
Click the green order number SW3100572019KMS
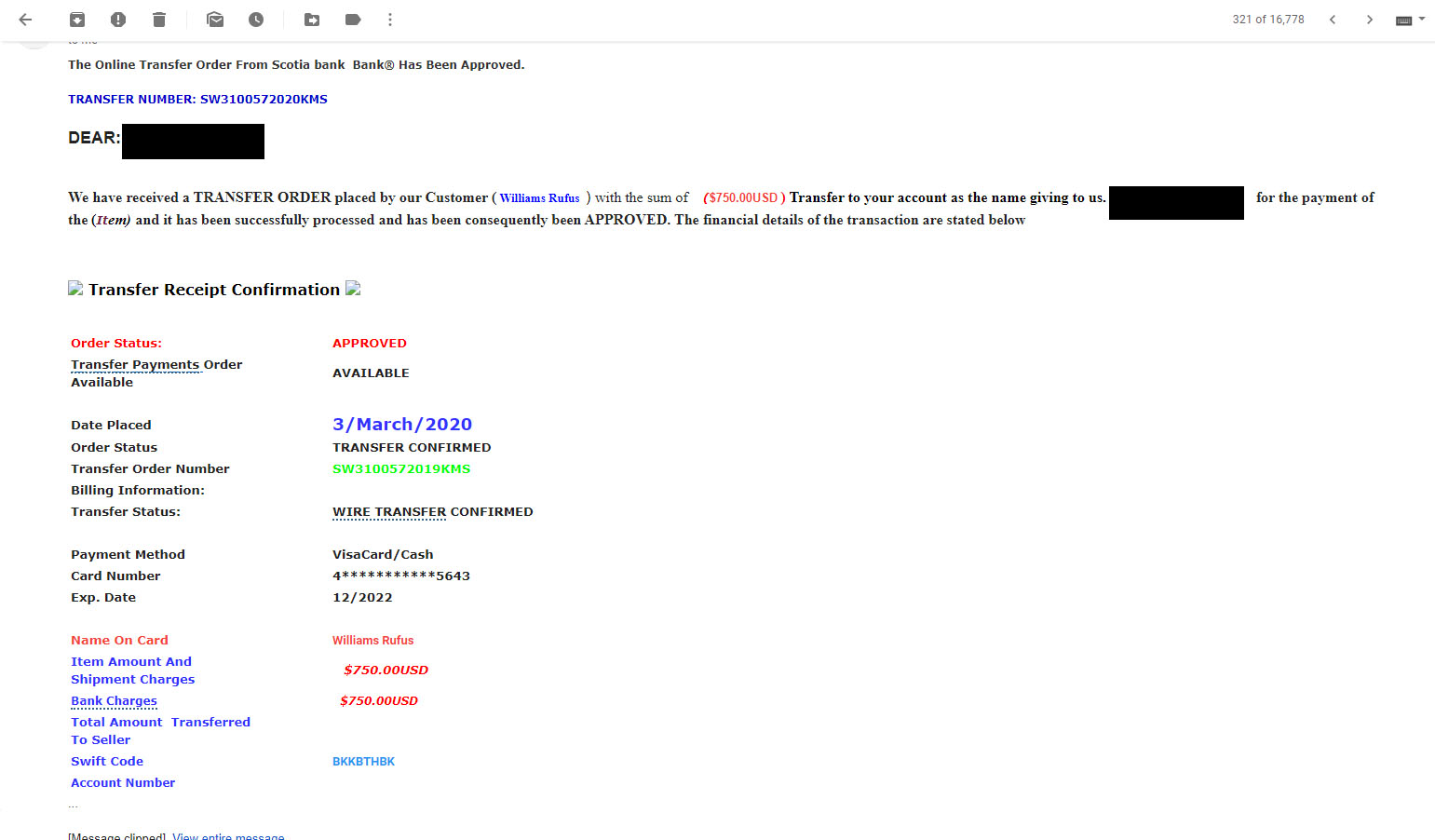pos(401,468)
